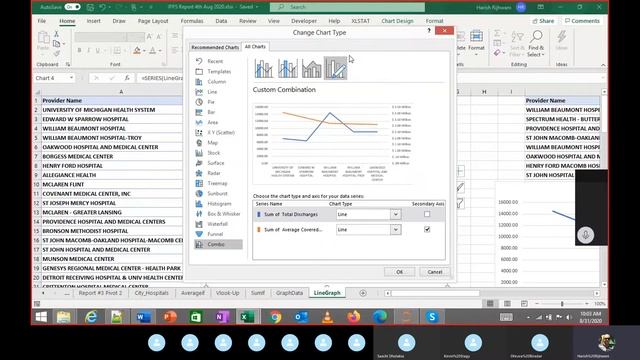
Task: Click the Search box in title bar
Action: tap(347, 7)
